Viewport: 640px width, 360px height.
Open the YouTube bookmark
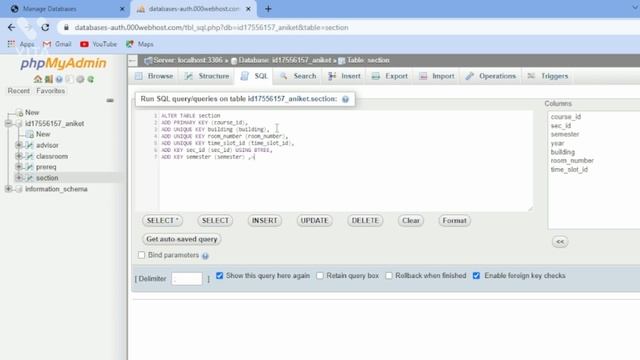tap(99, 44)
